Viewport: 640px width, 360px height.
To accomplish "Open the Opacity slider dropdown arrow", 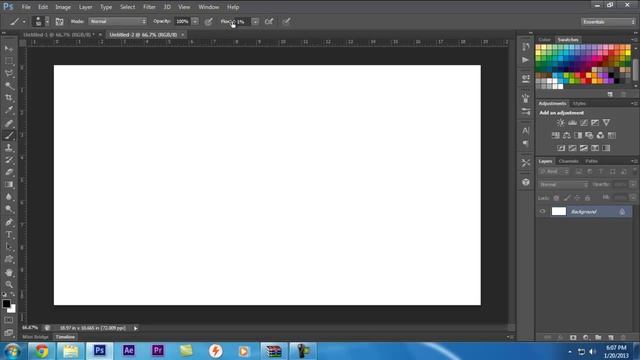I will 195,21.
